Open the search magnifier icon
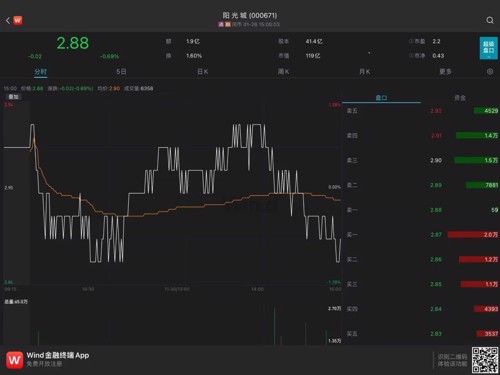 click(x=490, y=20)
